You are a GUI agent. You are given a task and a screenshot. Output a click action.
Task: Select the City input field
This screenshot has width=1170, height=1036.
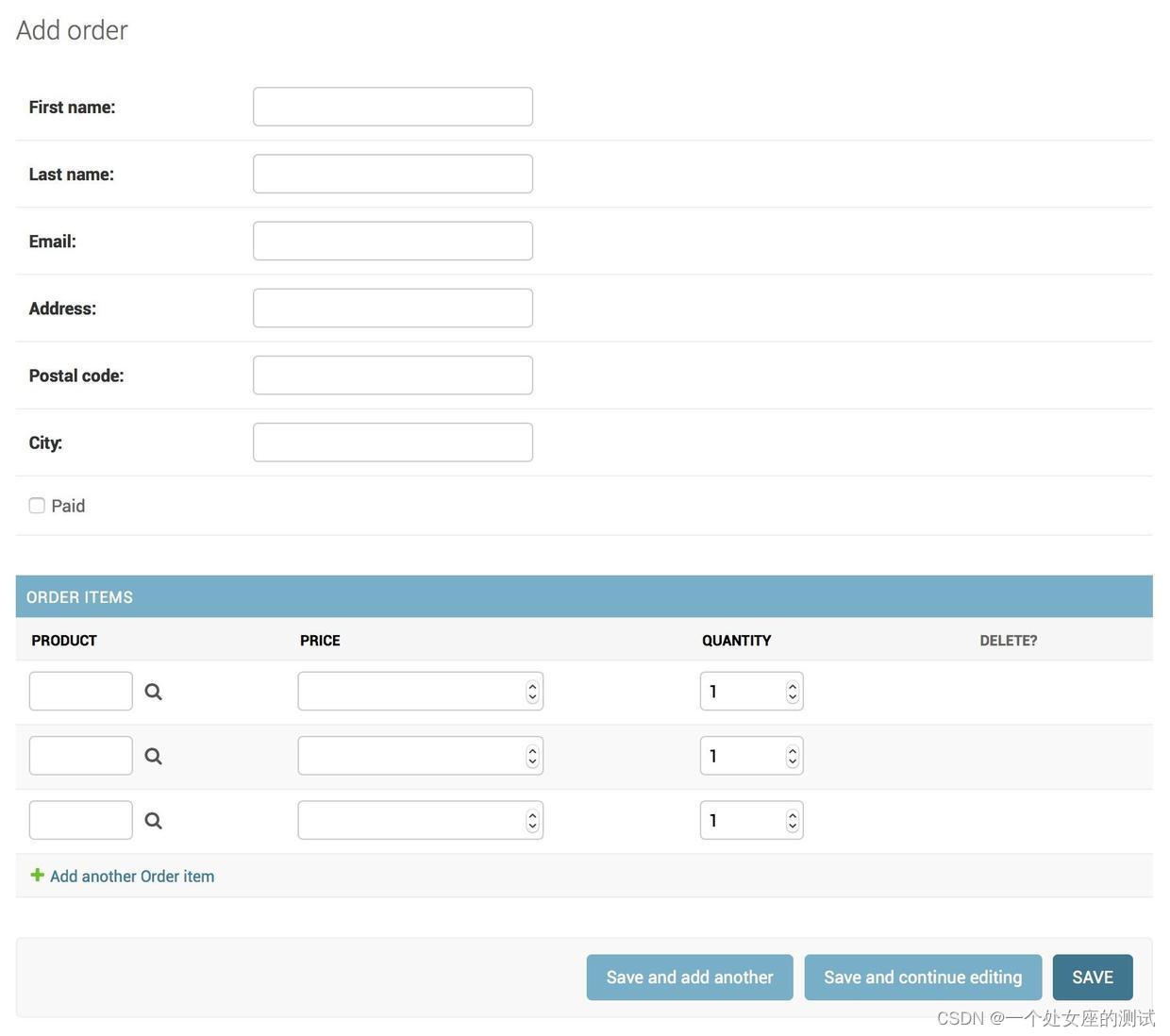pyautogui.click(x=393, y=443)
